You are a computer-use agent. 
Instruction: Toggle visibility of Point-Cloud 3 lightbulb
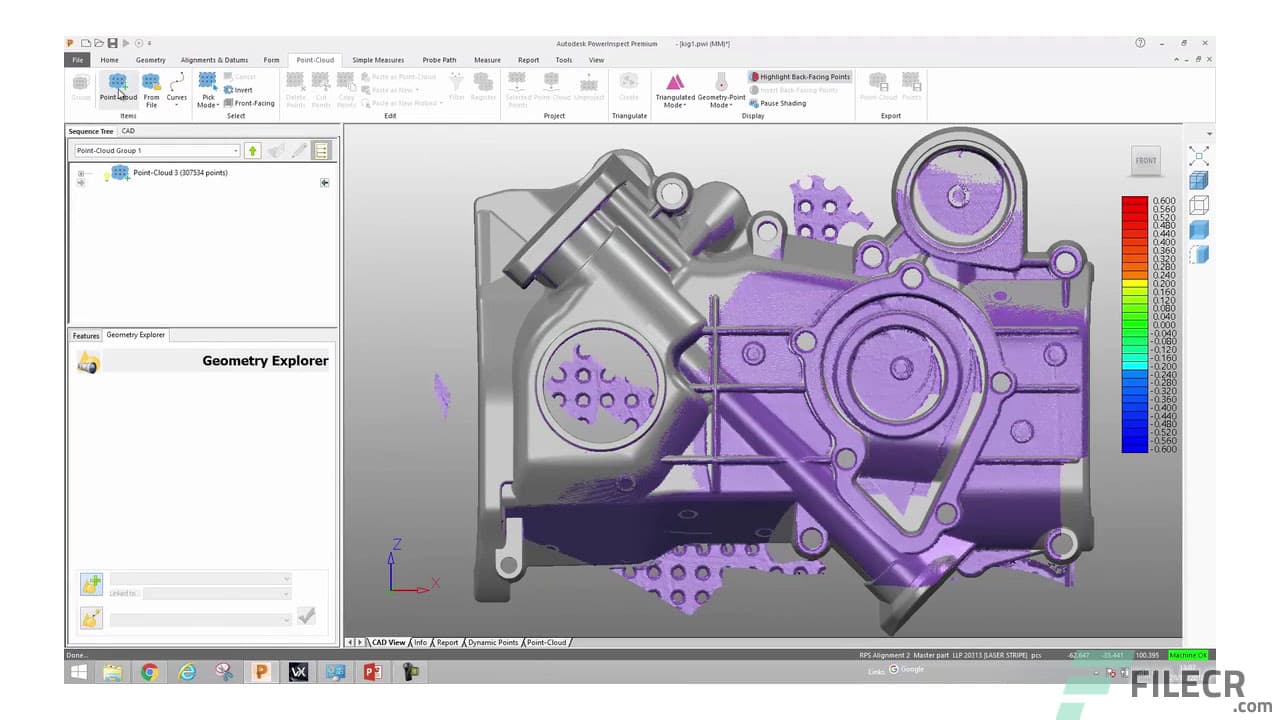click(x=106, y=172)
